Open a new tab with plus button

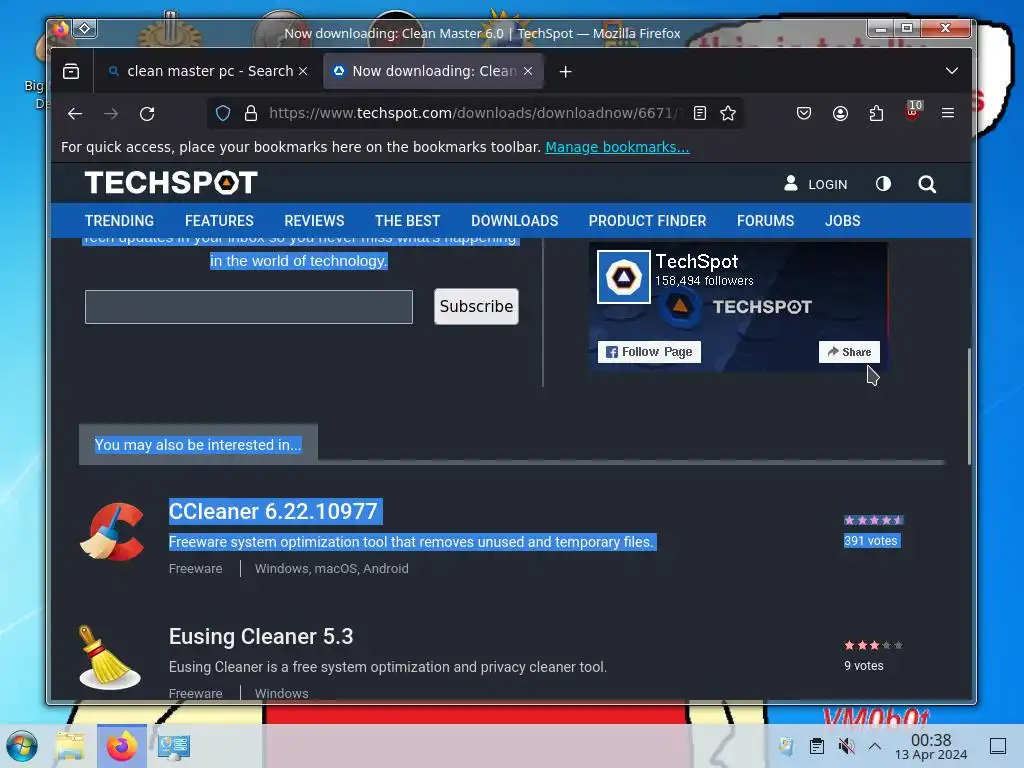pos(566,71)
